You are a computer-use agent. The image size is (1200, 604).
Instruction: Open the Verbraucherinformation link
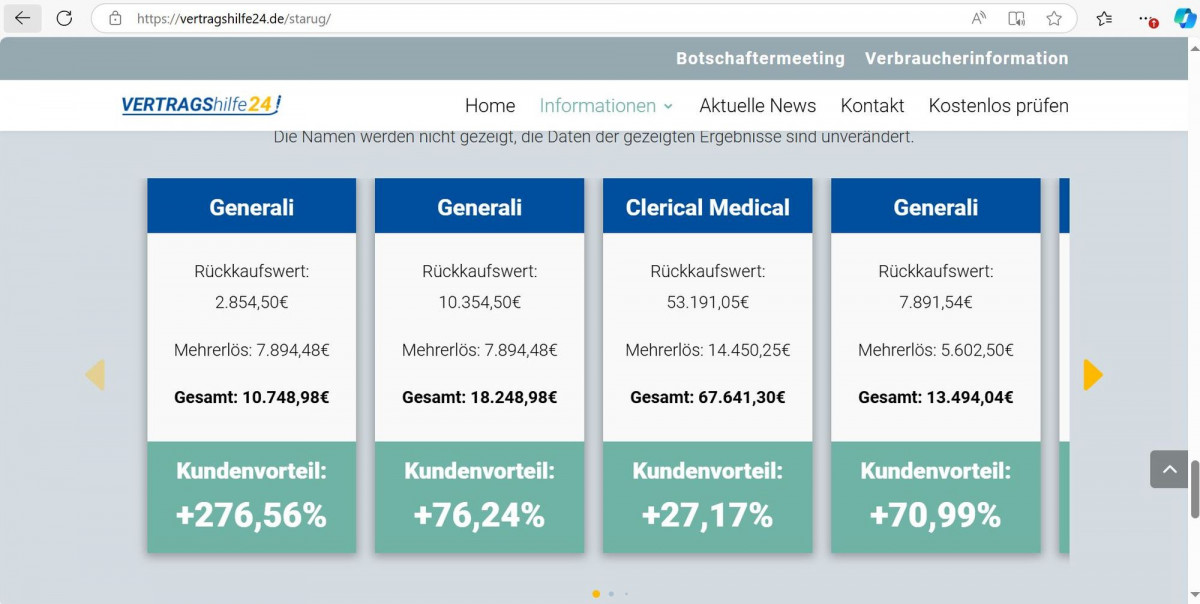[966, 58]
